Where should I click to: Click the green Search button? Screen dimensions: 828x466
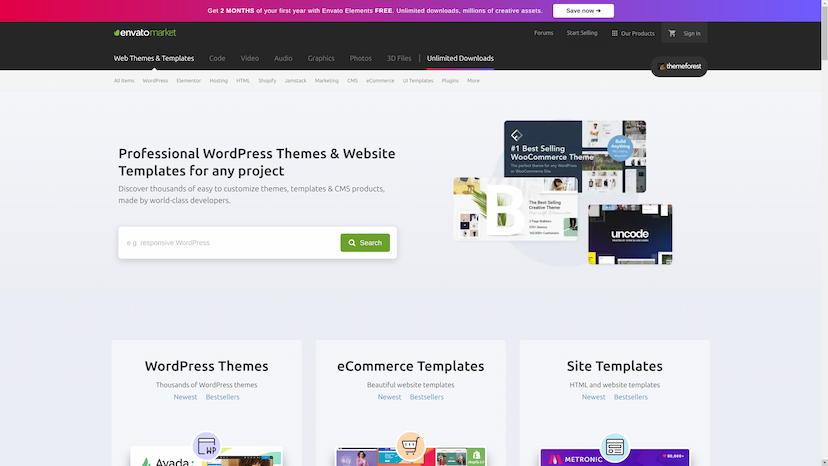click(x=365, y=243)
